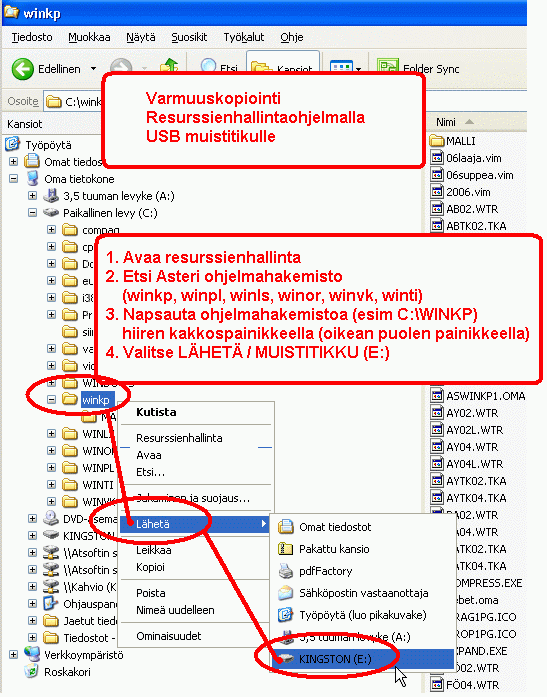Click the Roskakori recycle bin icon
Screen dimensions: 547x697
pos(32,671)
